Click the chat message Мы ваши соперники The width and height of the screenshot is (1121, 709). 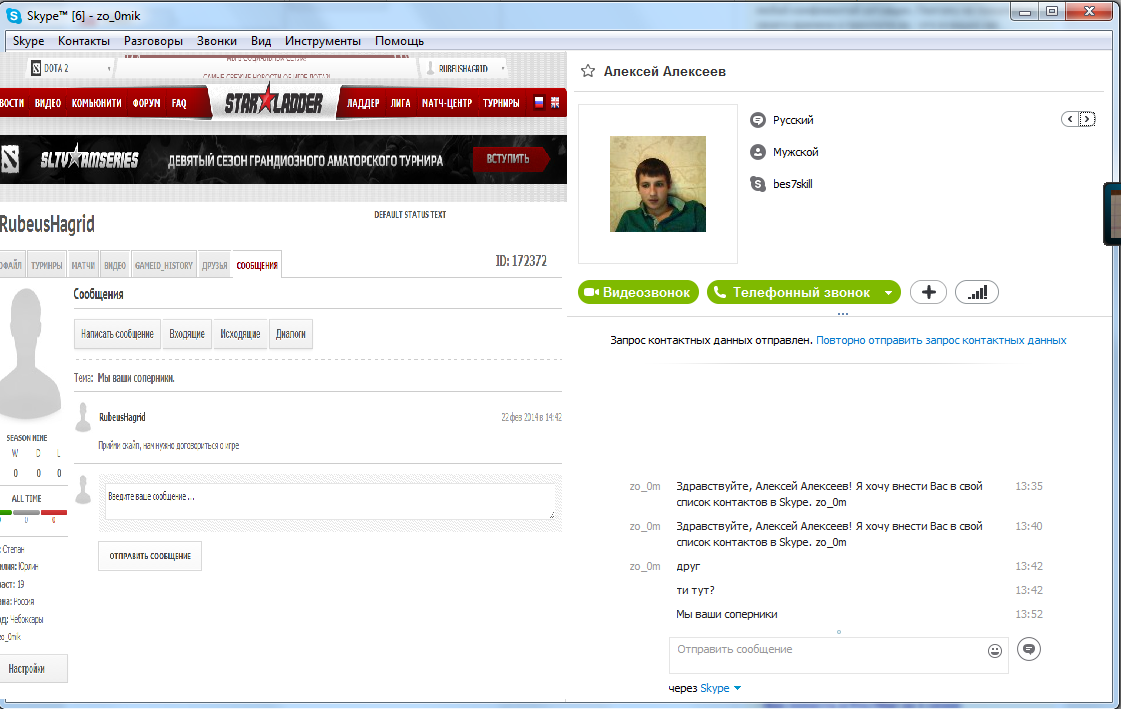[x=726, y=614]
